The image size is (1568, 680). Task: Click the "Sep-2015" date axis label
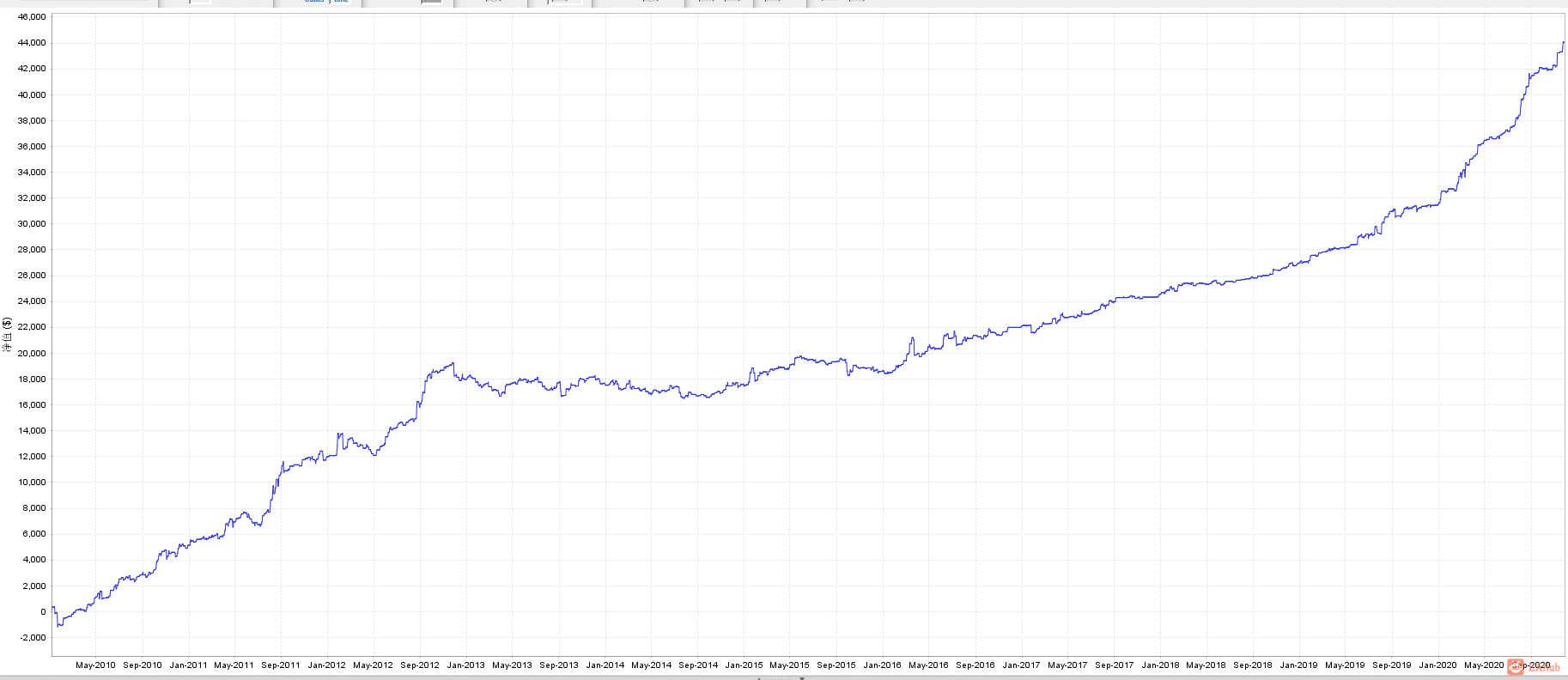pos(836,665)
